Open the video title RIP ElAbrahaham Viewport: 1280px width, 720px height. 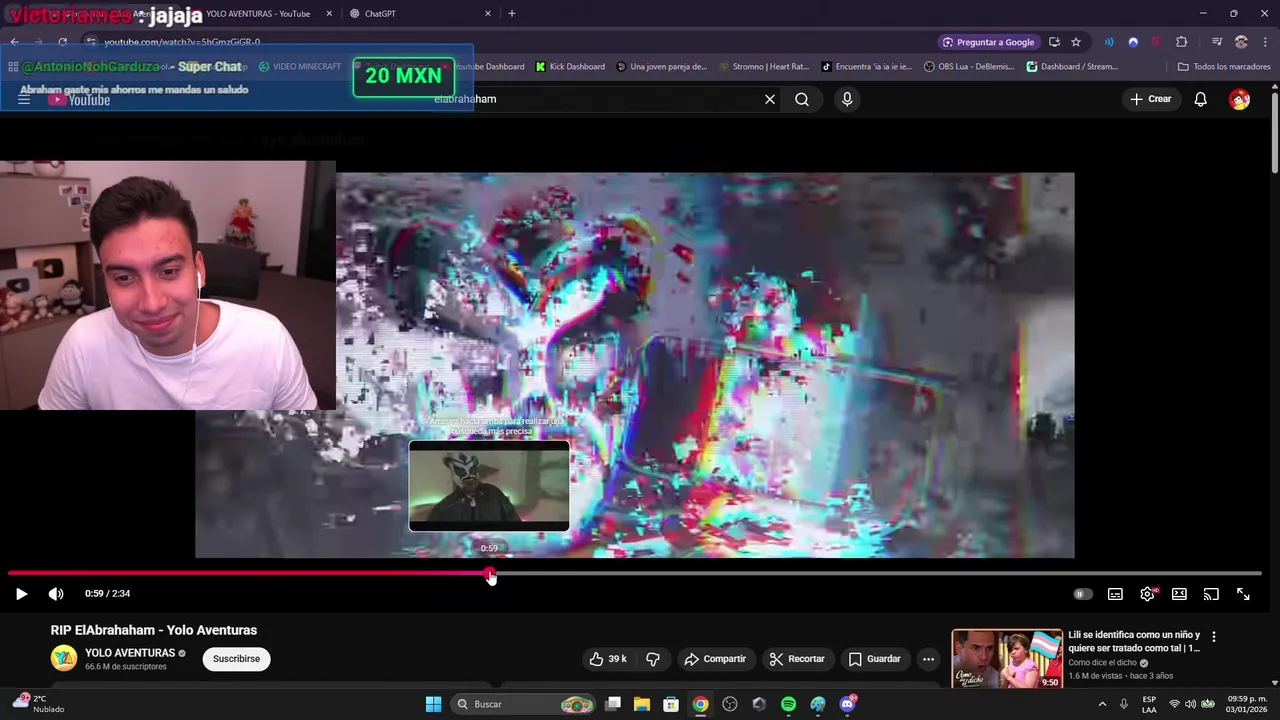[154, 630]
